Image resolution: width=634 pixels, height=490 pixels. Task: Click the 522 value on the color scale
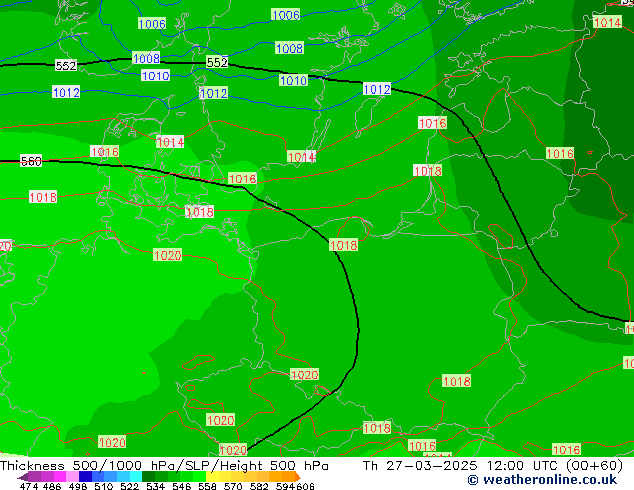tap(129, 486)
